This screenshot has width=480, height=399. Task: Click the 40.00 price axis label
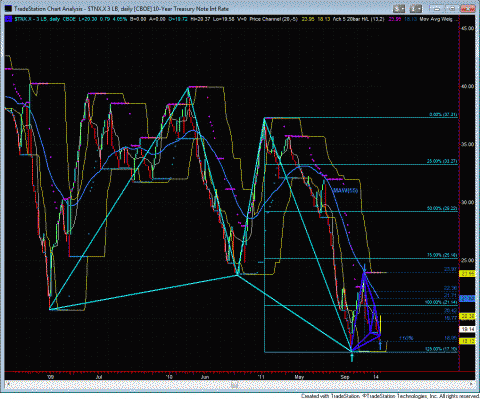coord(468,86)
